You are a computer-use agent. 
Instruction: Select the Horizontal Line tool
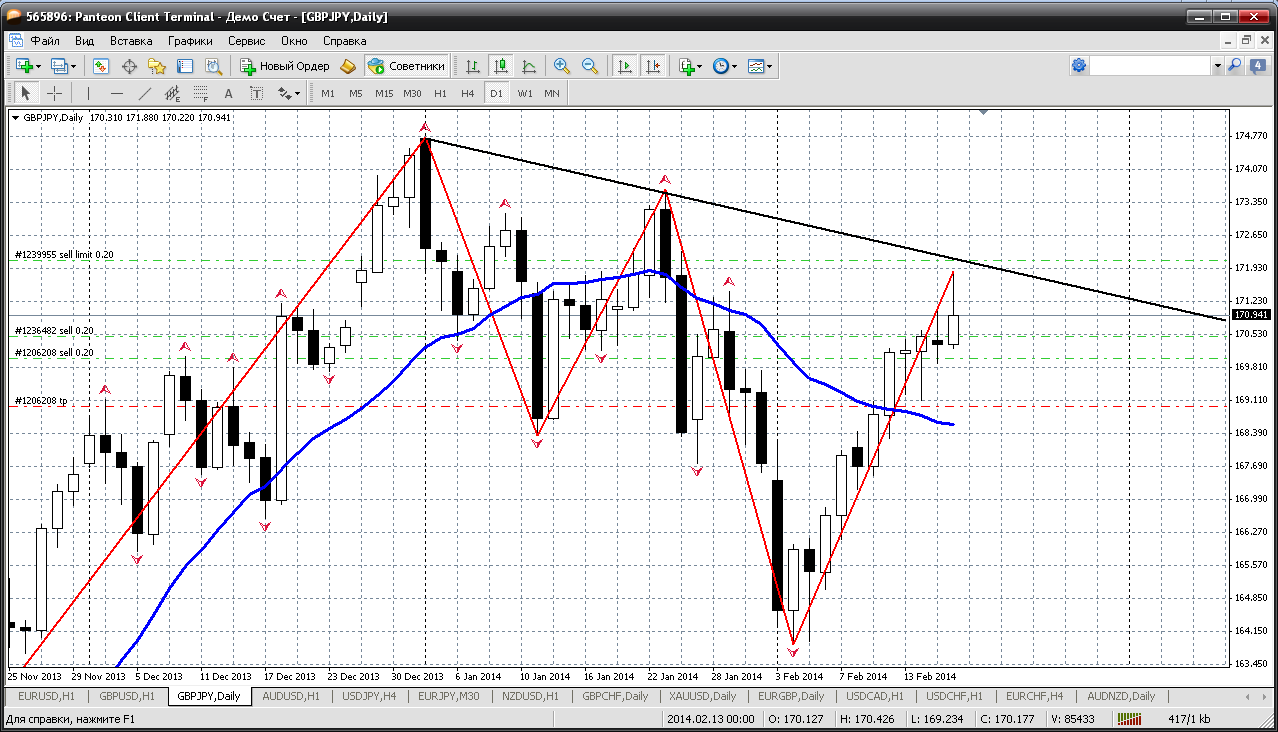pos(117,93)
